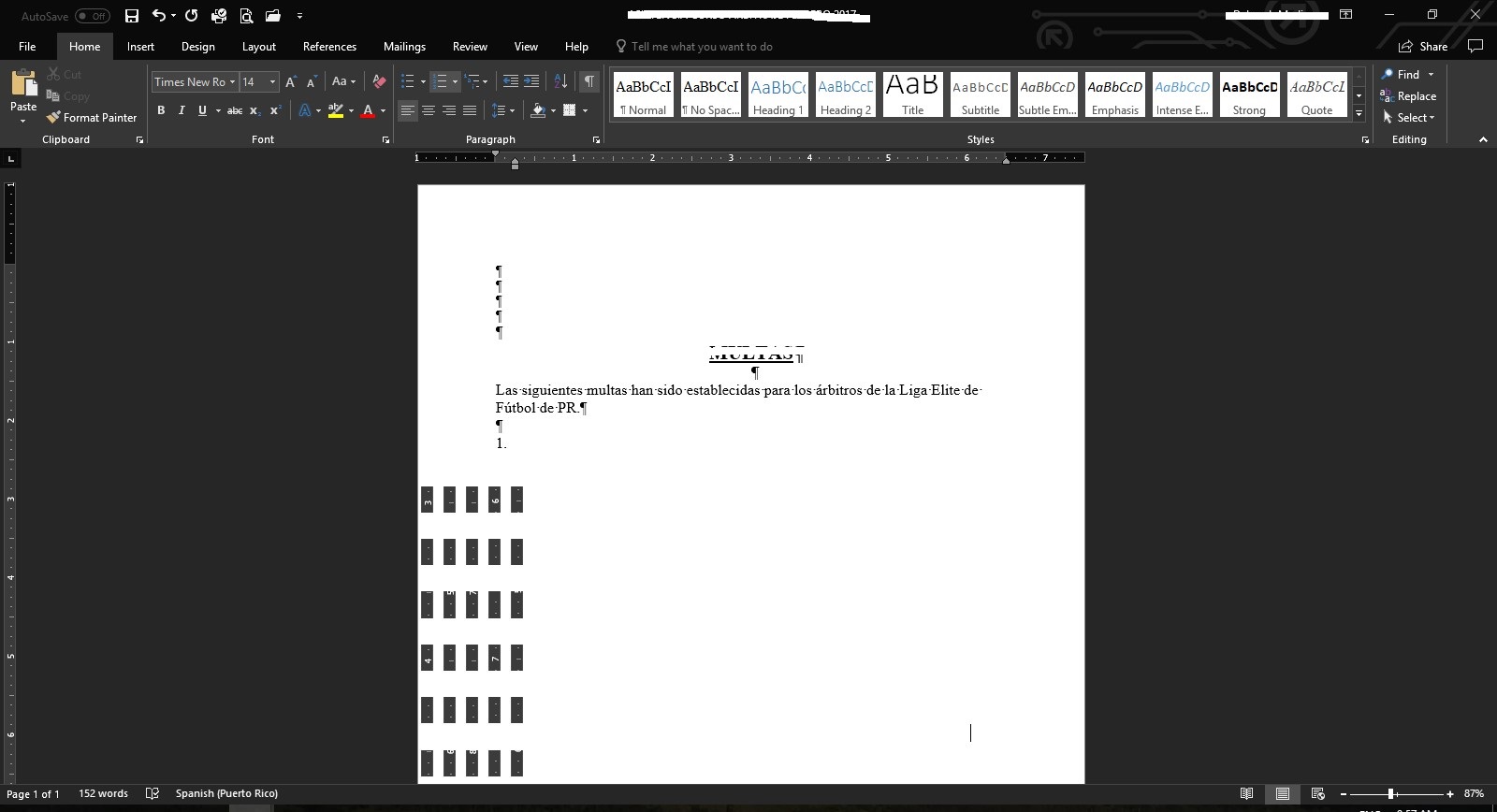This screenshot has height=812, width=1497.
Task: Switch to the Insert tab
Action: [140, 46]
